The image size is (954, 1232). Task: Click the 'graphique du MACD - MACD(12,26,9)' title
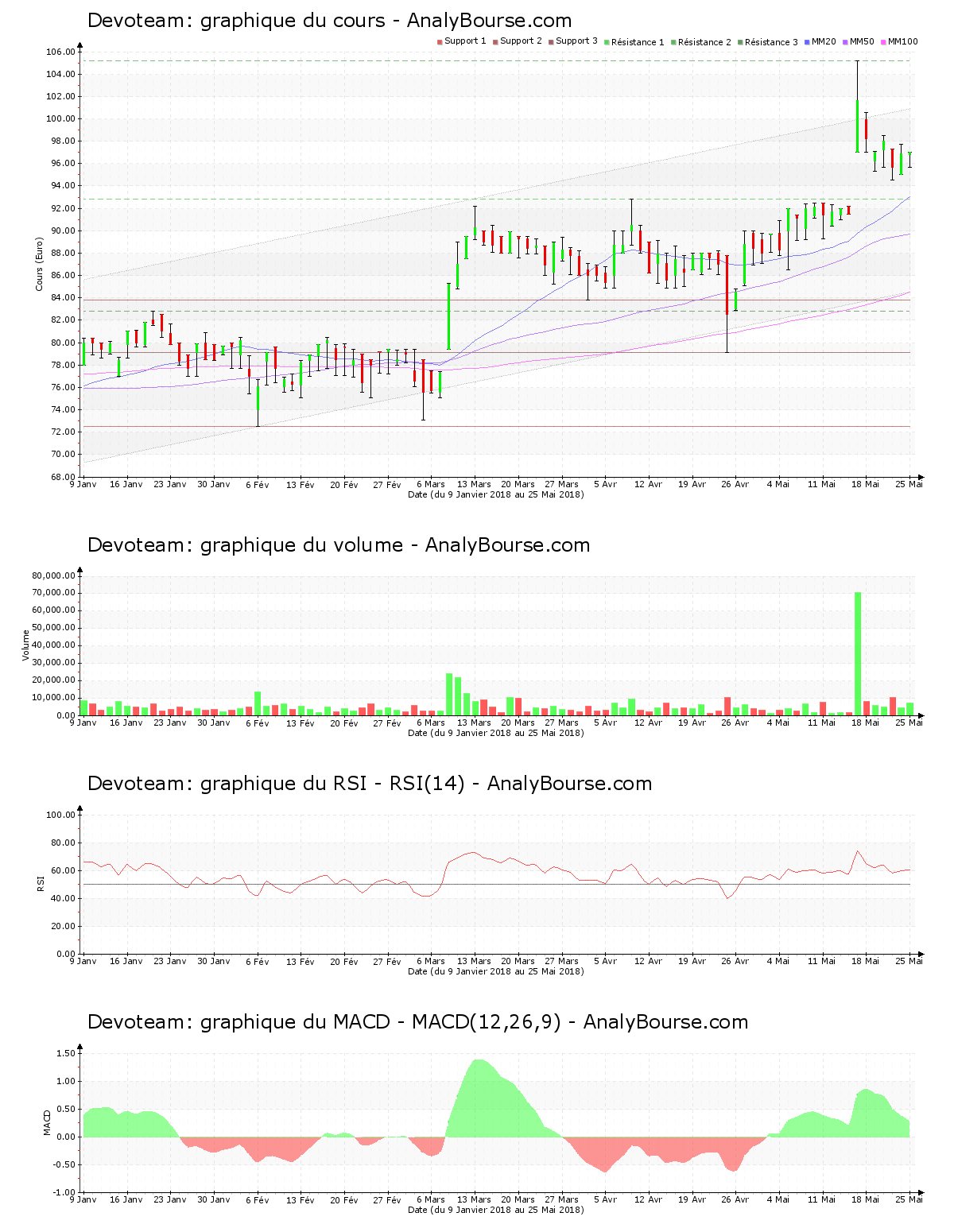click(417, 1022)
